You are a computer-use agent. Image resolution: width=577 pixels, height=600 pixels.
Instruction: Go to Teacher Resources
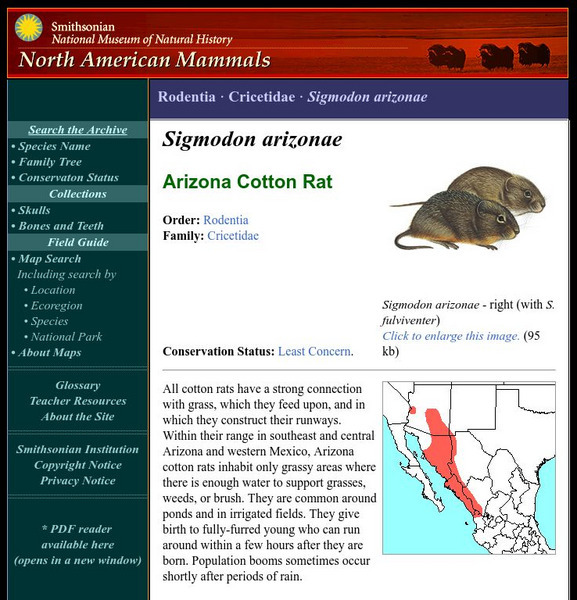[x=78, y=401]
